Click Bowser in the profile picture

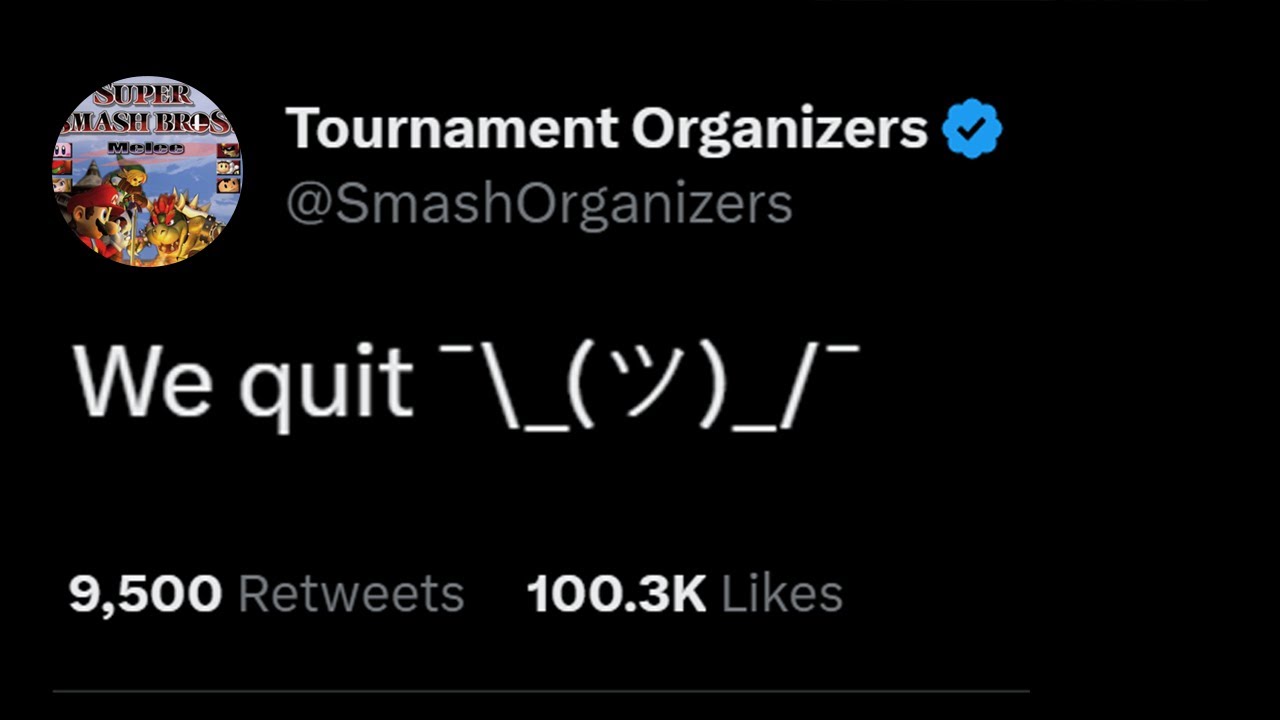(182, 230)
